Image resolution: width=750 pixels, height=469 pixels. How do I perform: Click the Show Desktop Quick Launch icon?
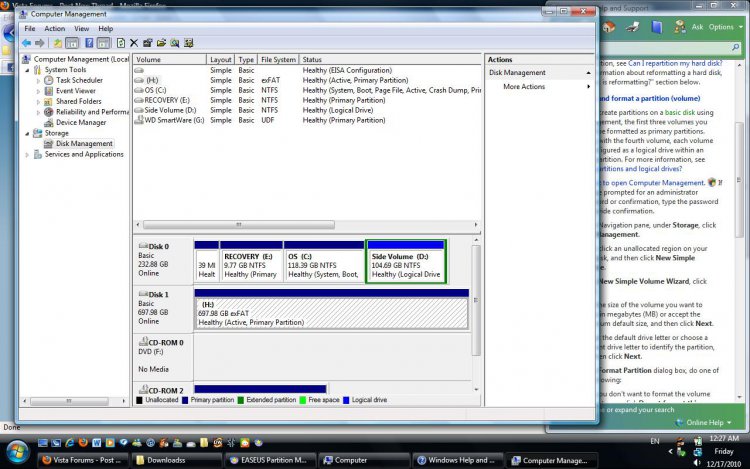point(43,443)
